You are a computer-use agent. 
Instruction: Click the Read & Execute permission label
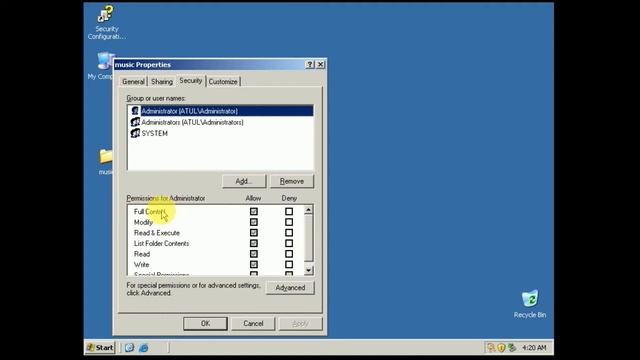pyautogui.click(x=157, y=233)
